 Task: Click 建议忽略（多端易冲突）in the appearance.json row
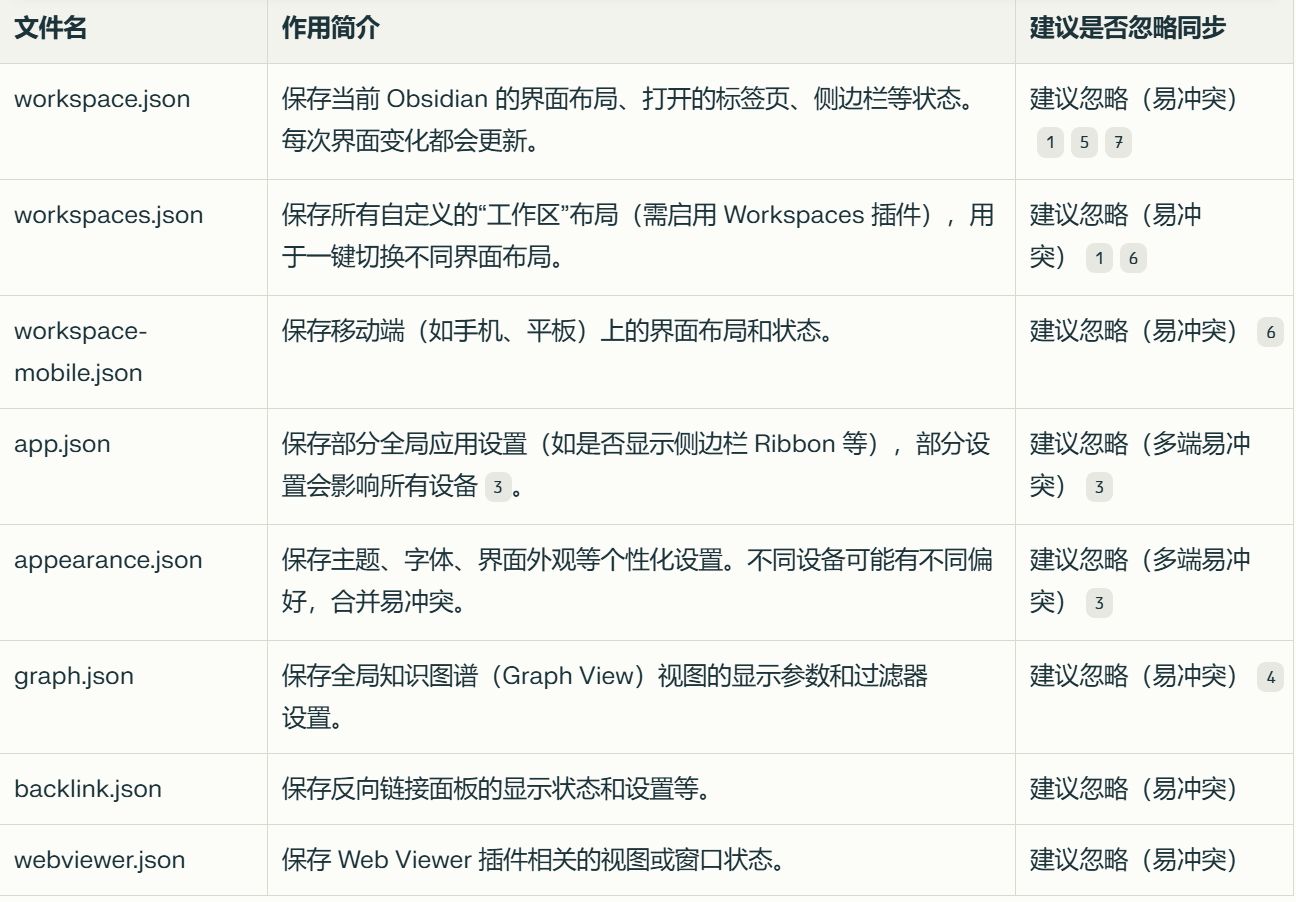[1140, 581]
